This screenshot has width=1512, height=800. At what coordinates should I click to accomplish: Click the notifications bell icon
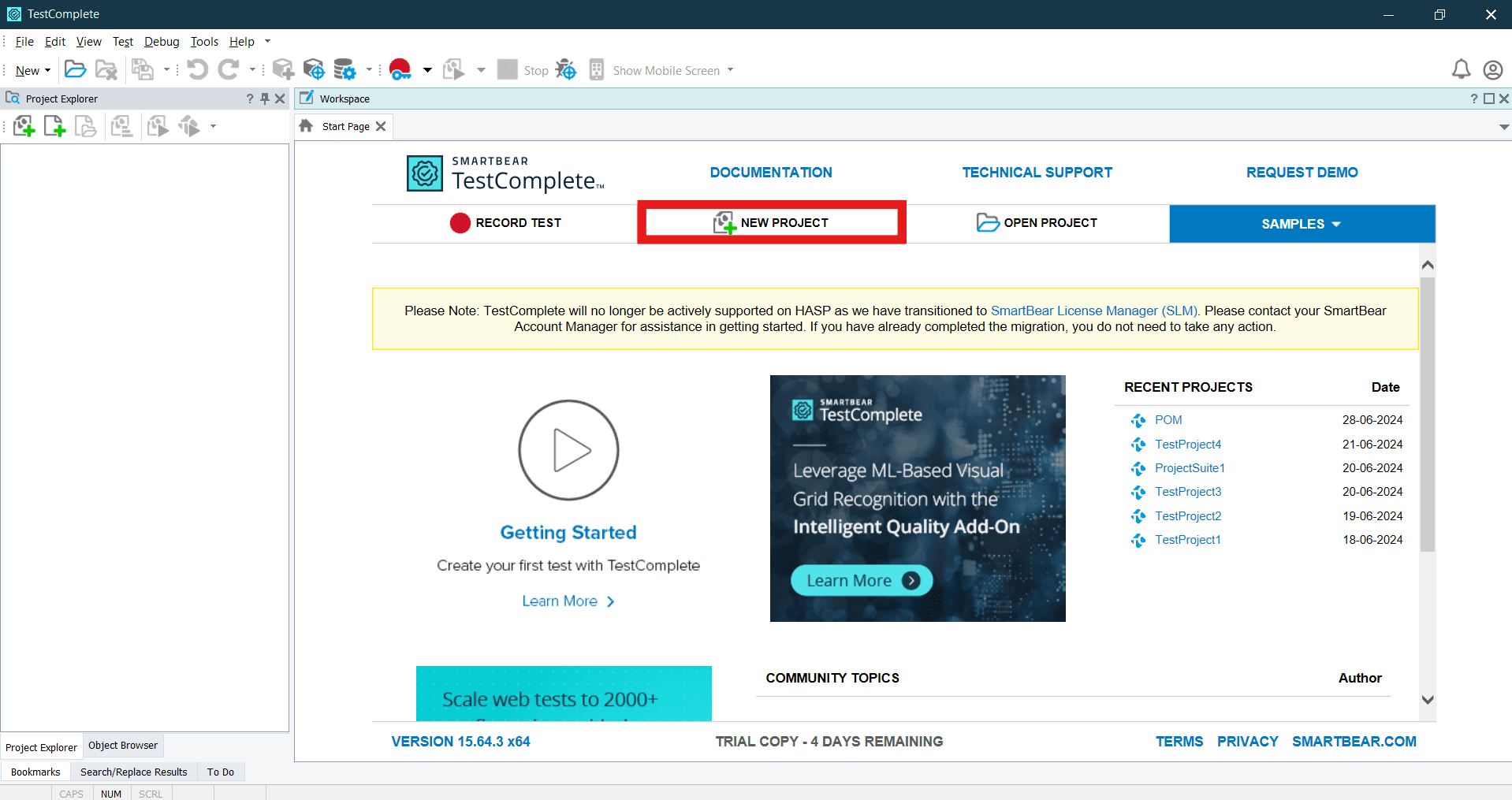click(x=1460, y=69)
